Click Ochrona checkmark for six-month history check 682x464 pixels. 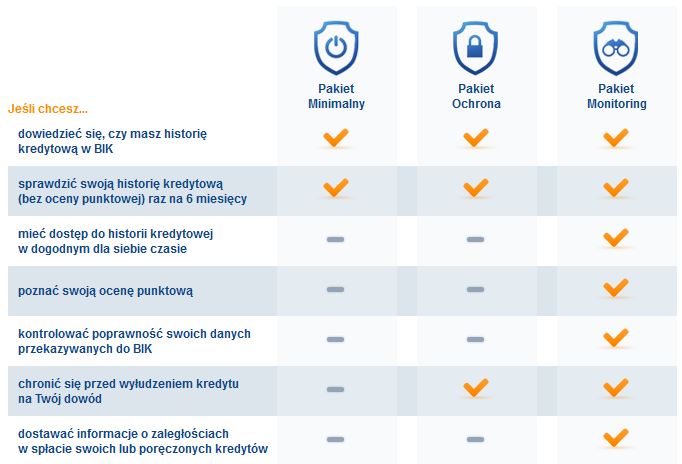pos(476,188)
